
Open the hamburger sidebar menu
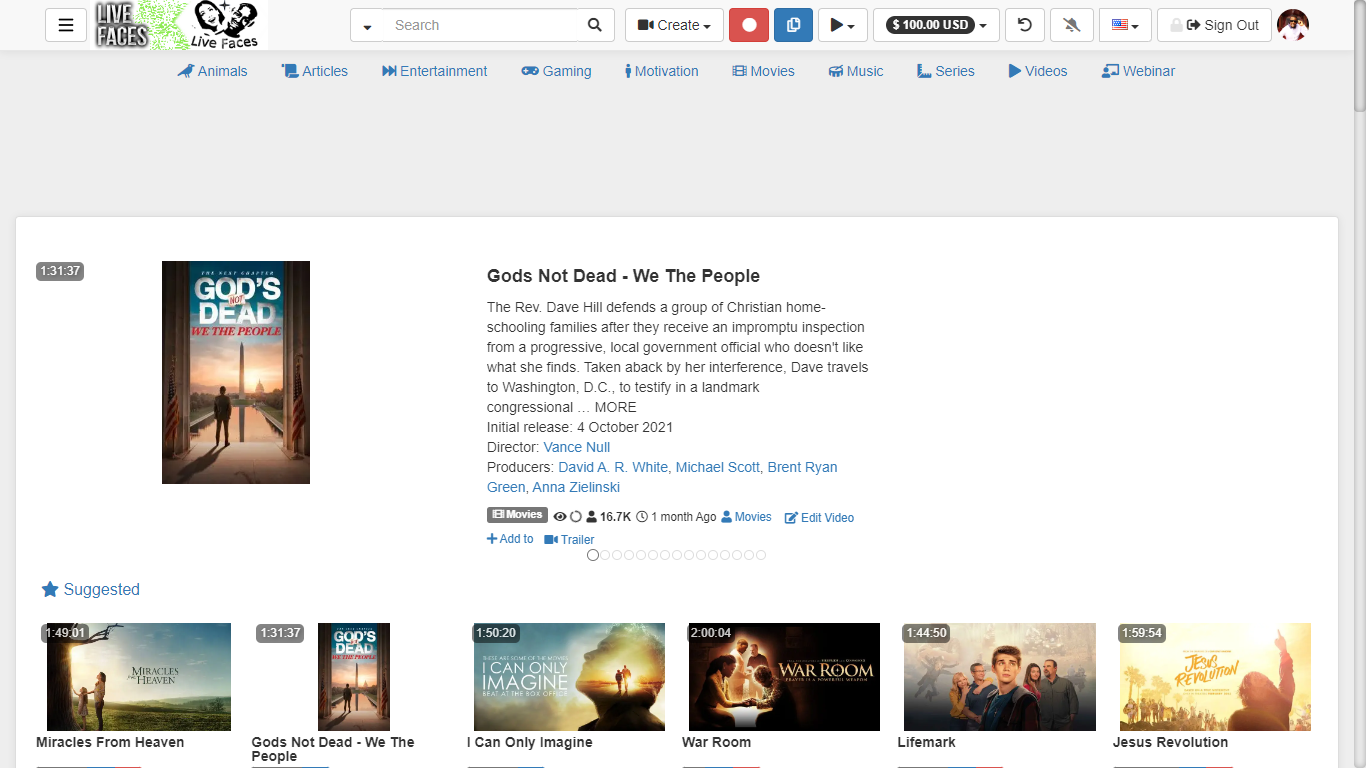pos(66,25)
